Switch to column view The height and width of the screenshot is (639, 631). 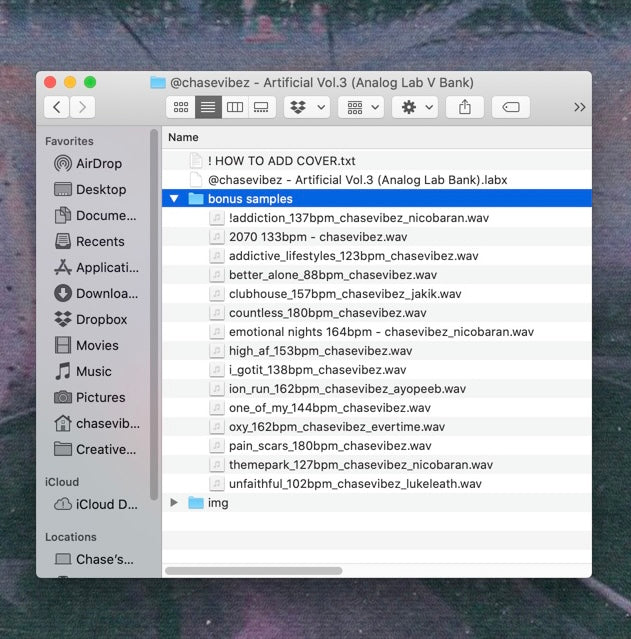pos(235,107)
